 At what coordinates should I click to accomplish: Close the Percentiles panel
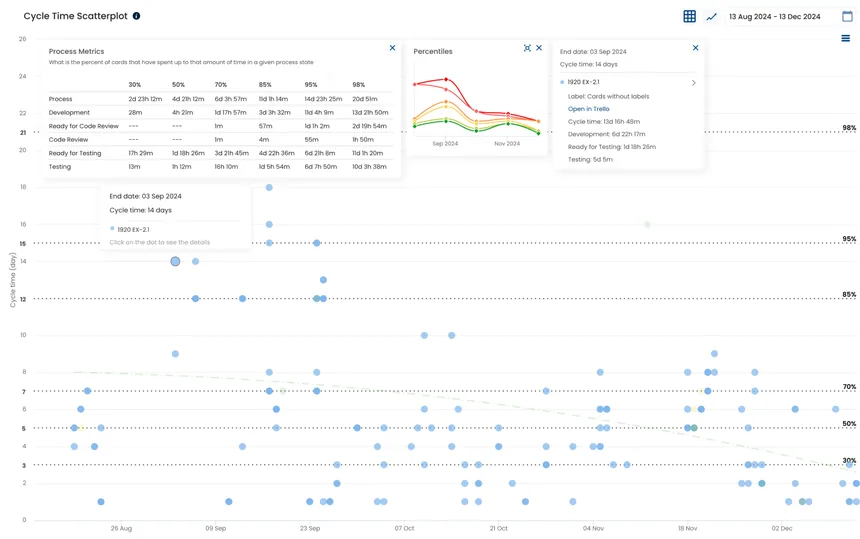tap(539, 48)
